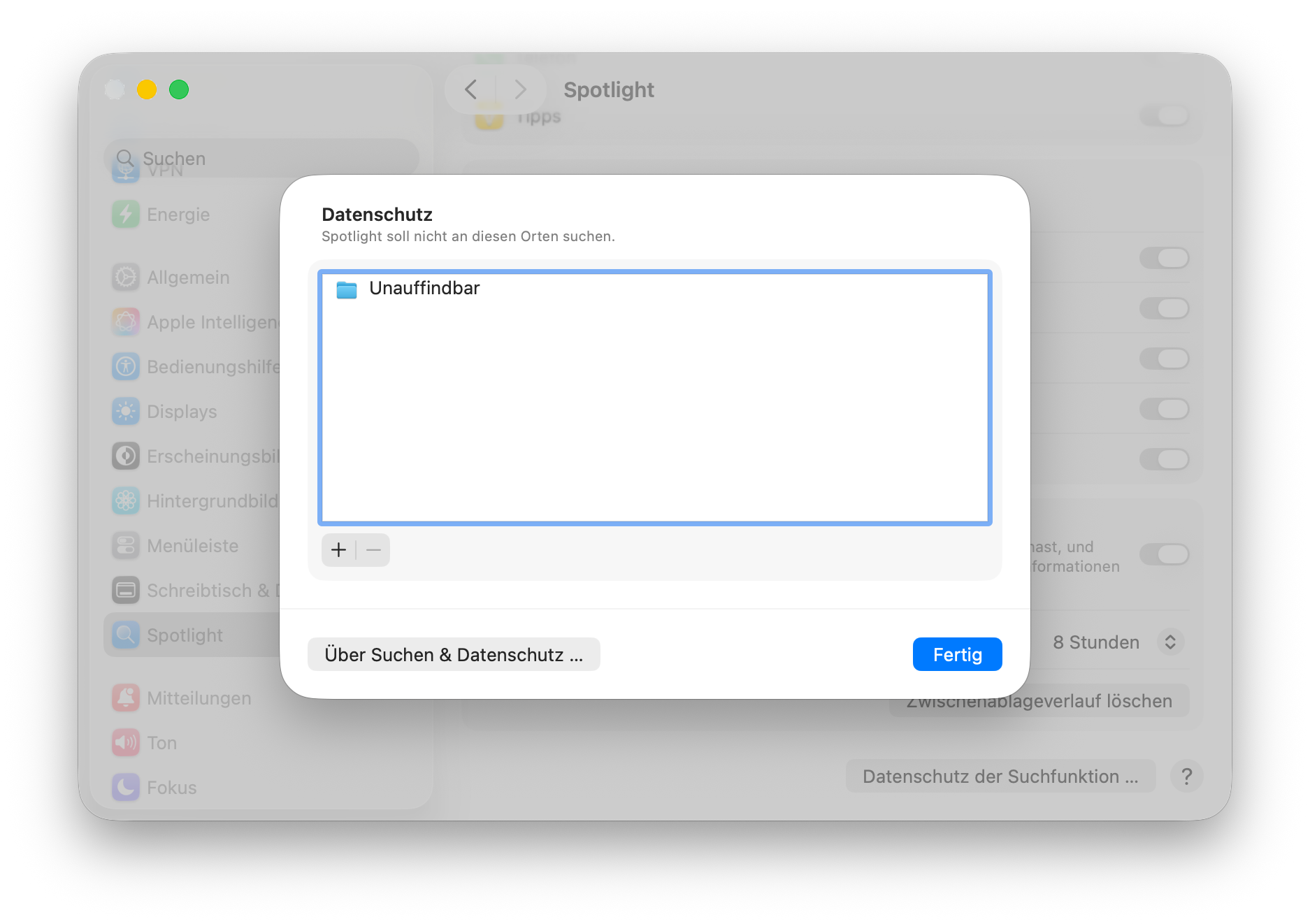Go forward with the right chevron

click(520, 89)
